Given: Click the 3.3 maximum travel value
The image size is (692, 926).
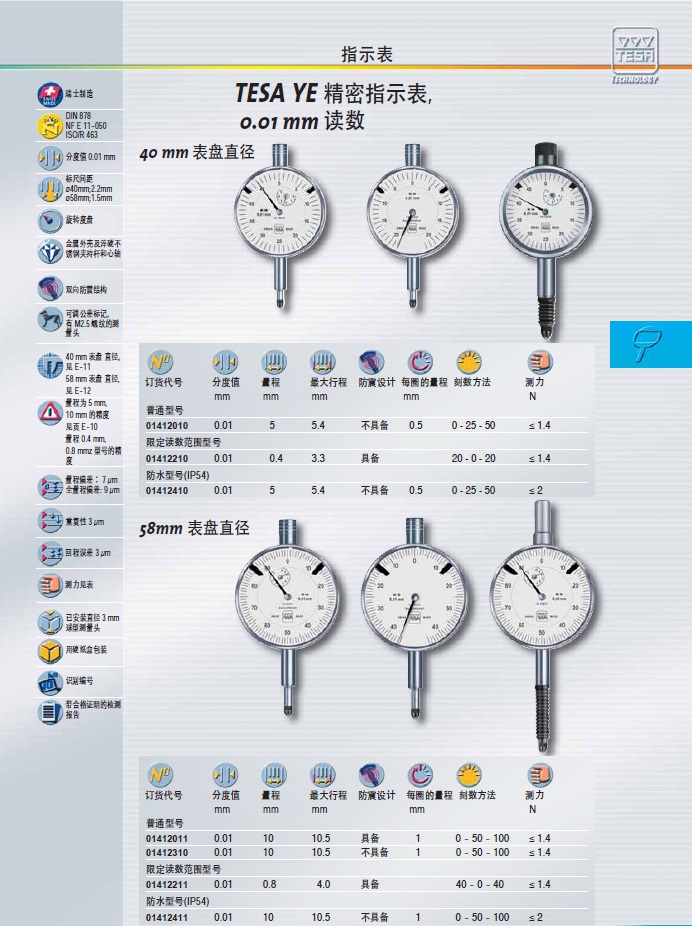Looking at the screenshot, I should (x=318, y=458).
